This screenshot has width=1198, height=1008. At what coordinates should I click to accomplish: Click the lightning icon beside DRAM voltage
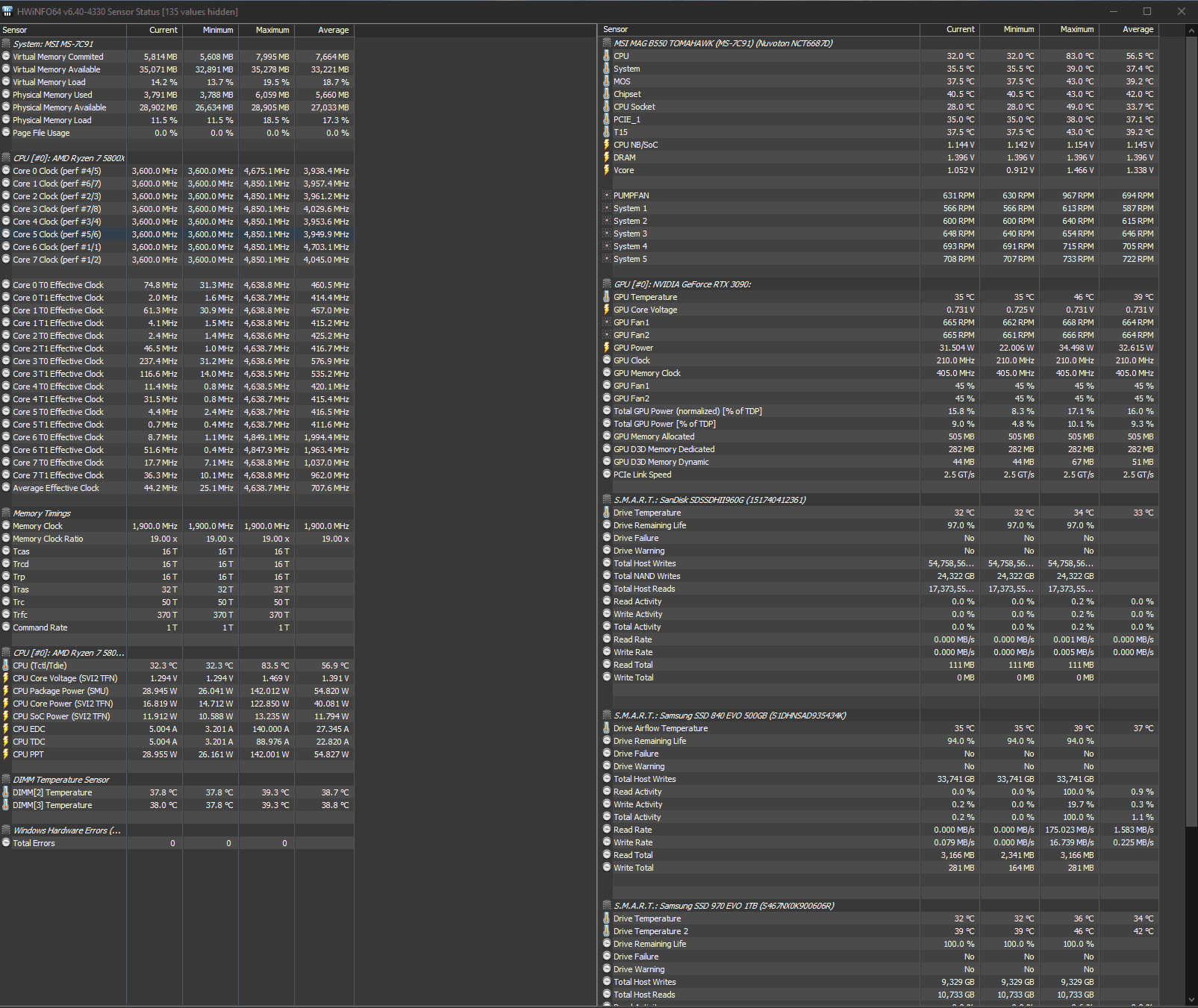pos(606,157)
